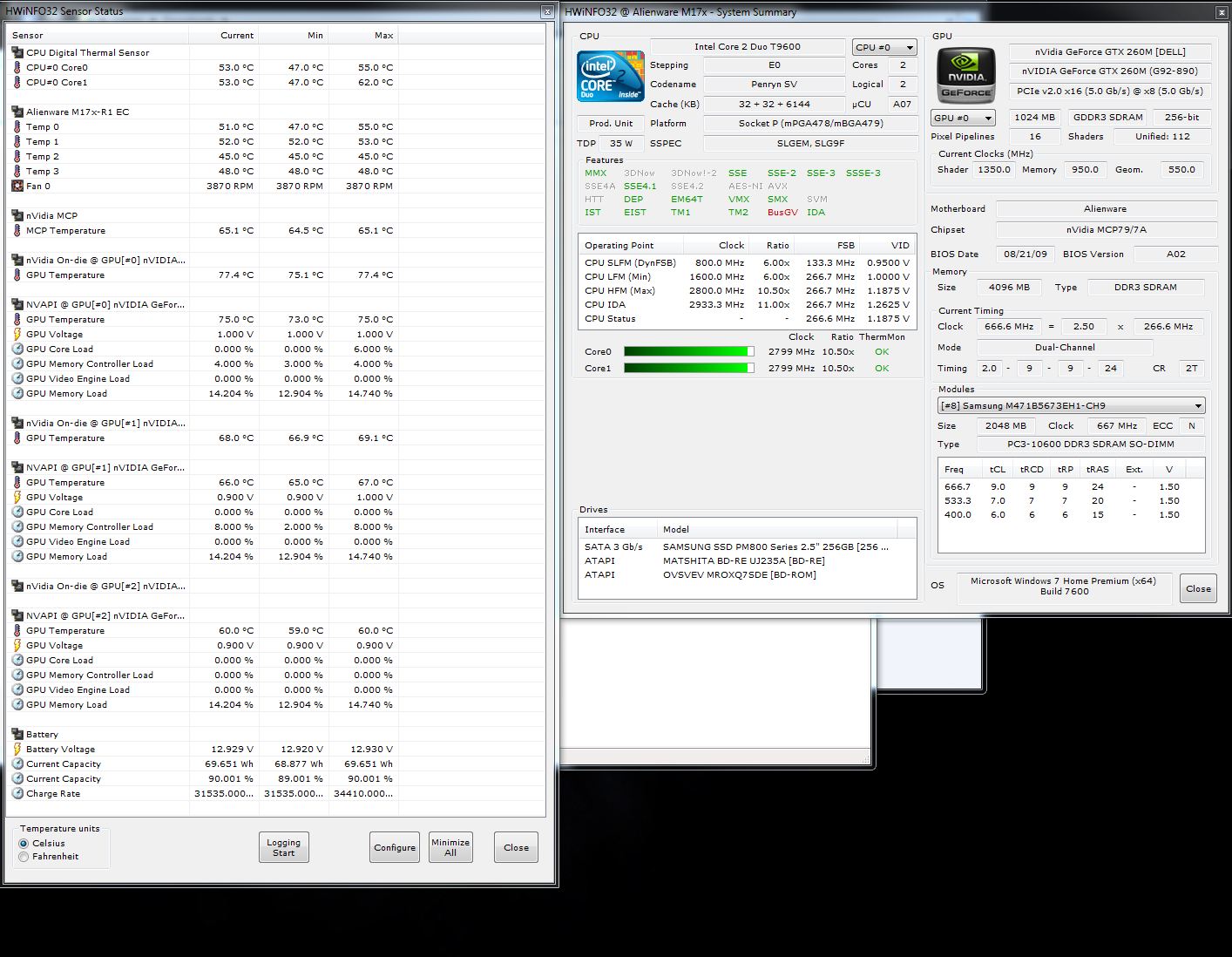Click the Battery section chip icon
Image resolution: width=1232 pixels, height=957 pixels.
[17, 734]
